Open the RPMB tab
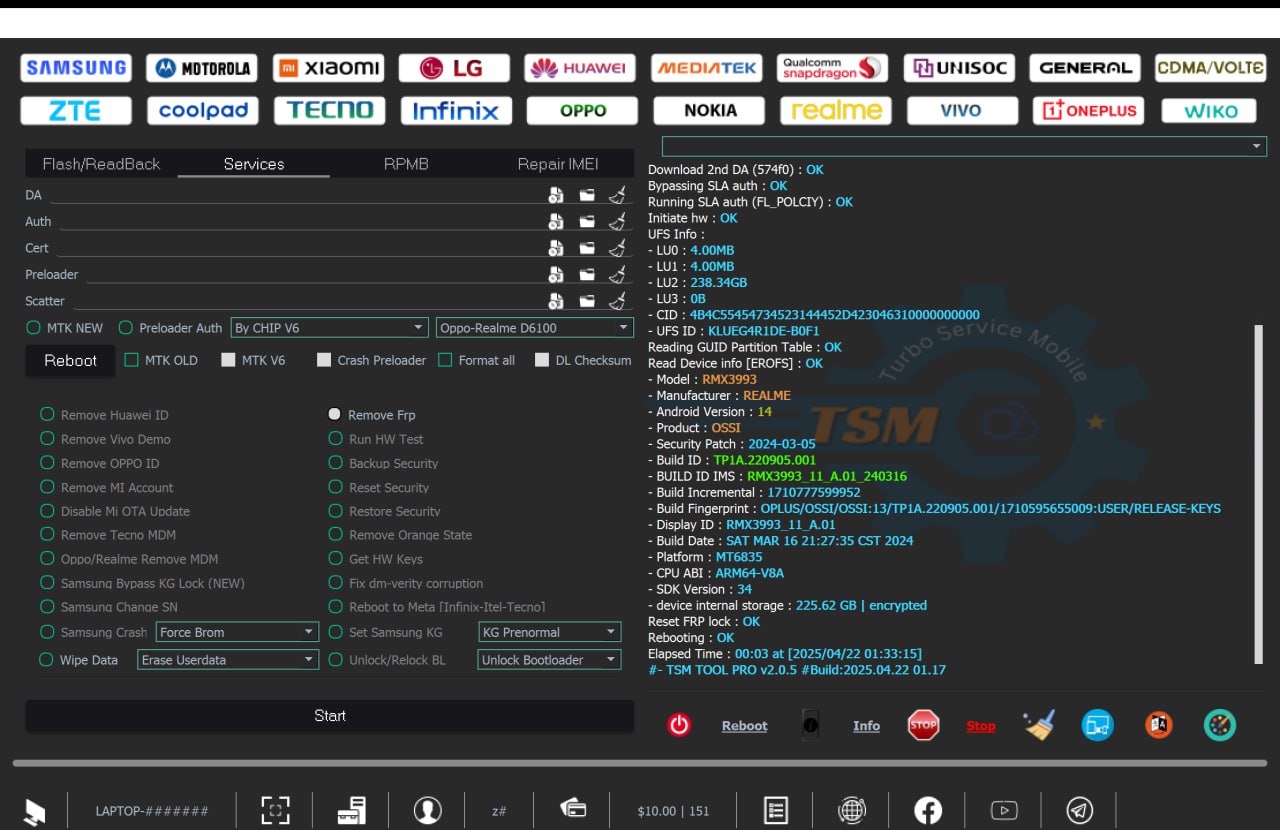Screen dimensions: 1280x830 [x=406, y=164]
